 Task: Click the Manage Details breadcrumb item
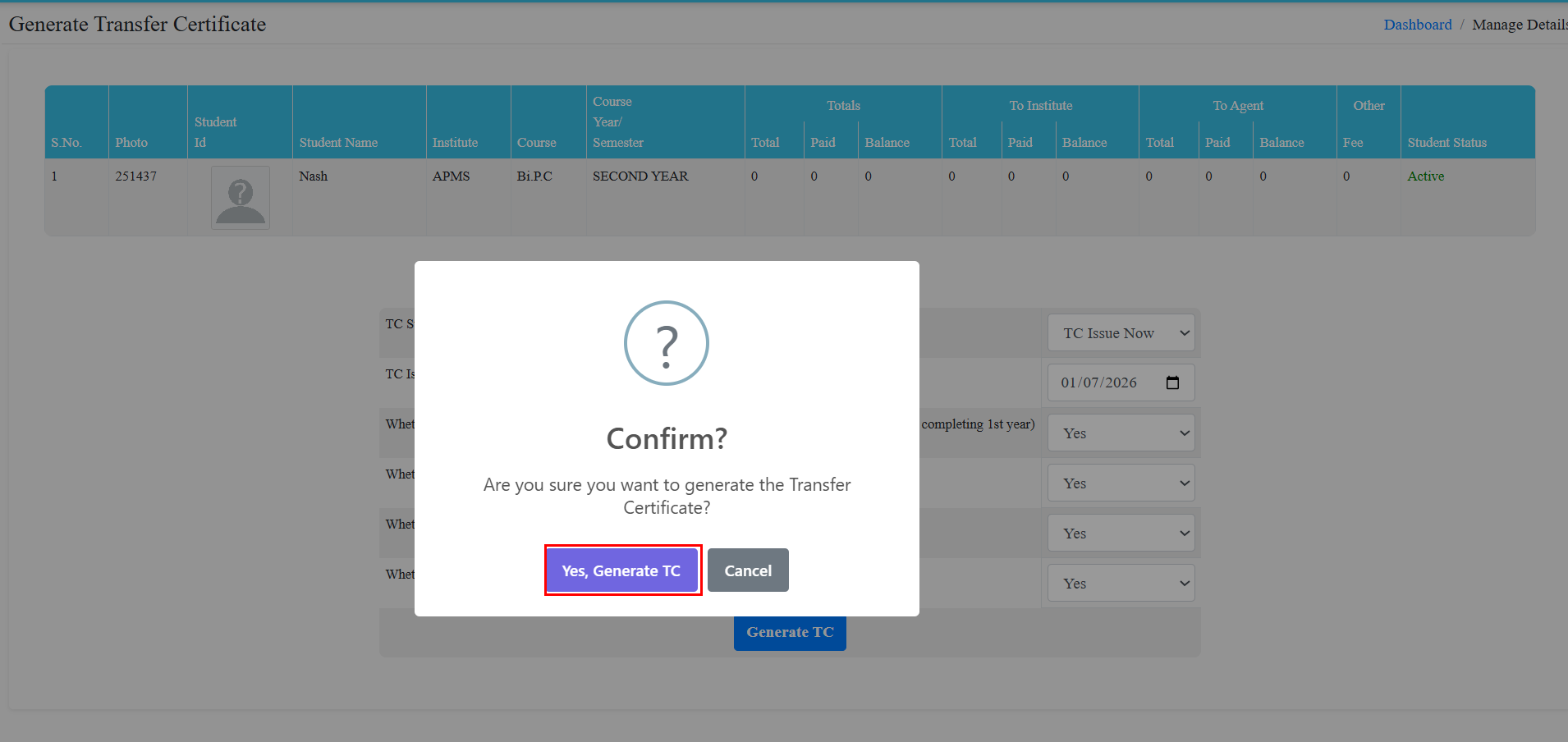click(x=1518, y=25)
